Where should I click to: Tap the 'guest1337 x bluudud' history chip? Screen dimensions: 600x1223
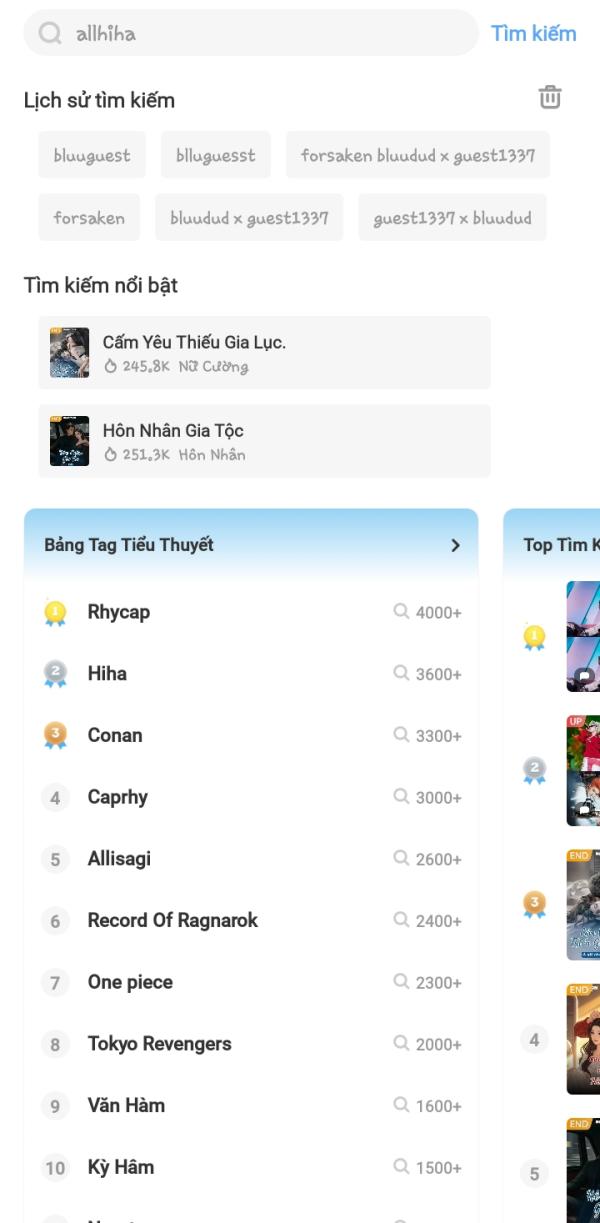(452, 218)
